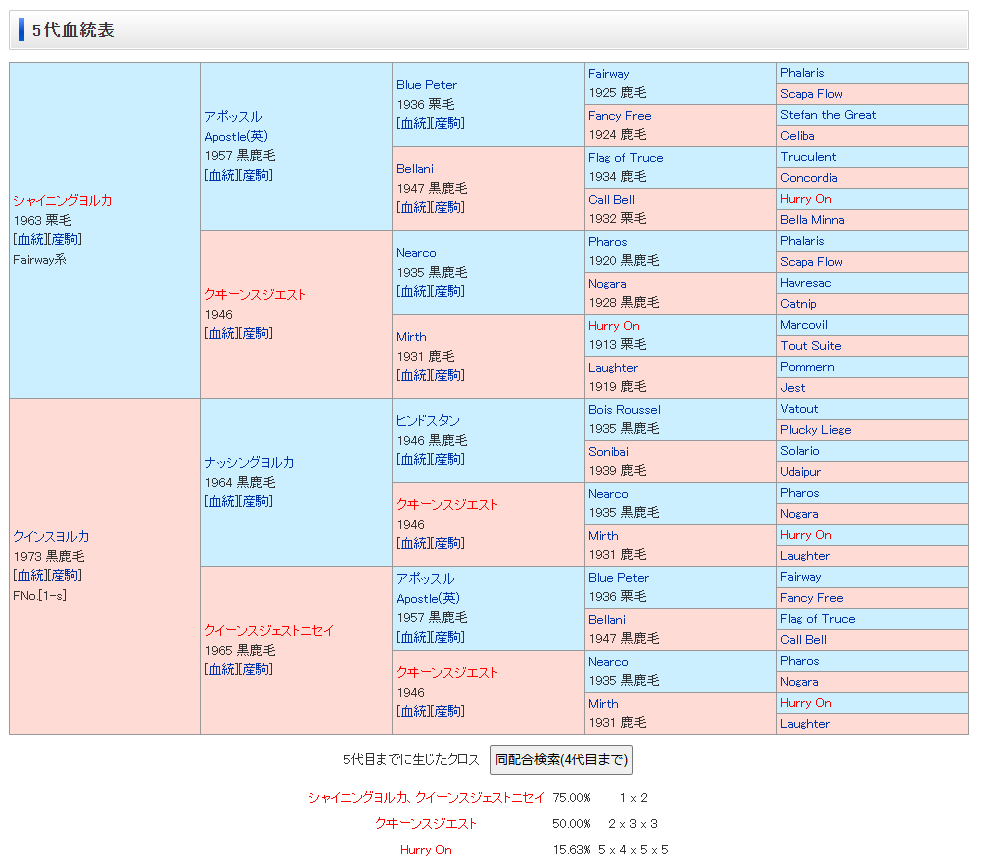This screenshot has height=862, width=982.
Task: Open Call Bell link dated 1932 栗毛
Action: (x=611, y=200)
